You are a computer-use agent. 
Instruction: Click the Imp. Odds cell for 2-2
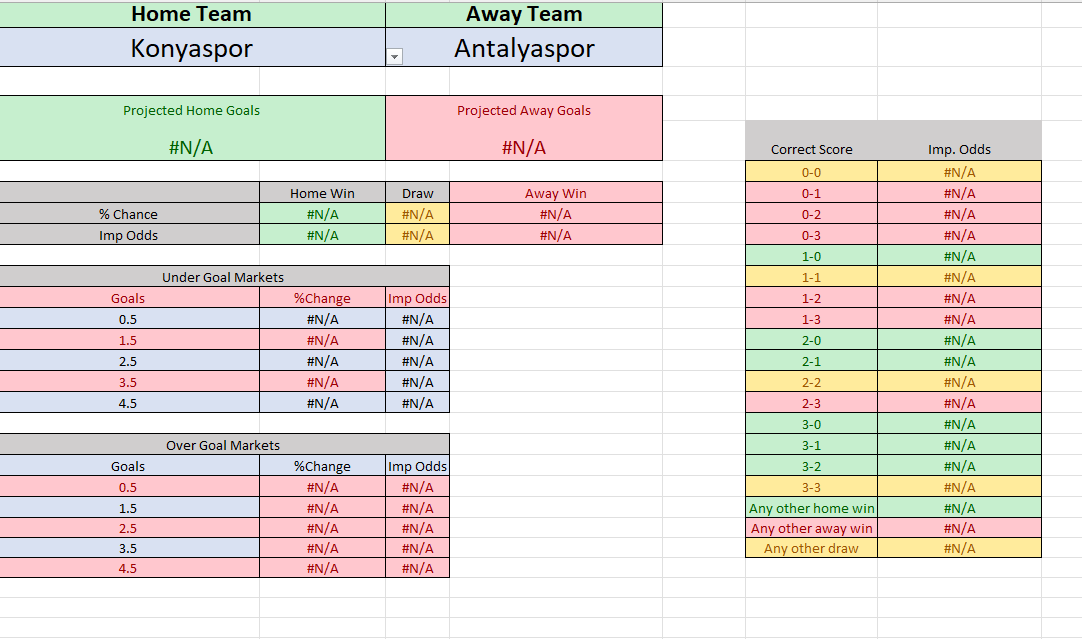[959, 382]
